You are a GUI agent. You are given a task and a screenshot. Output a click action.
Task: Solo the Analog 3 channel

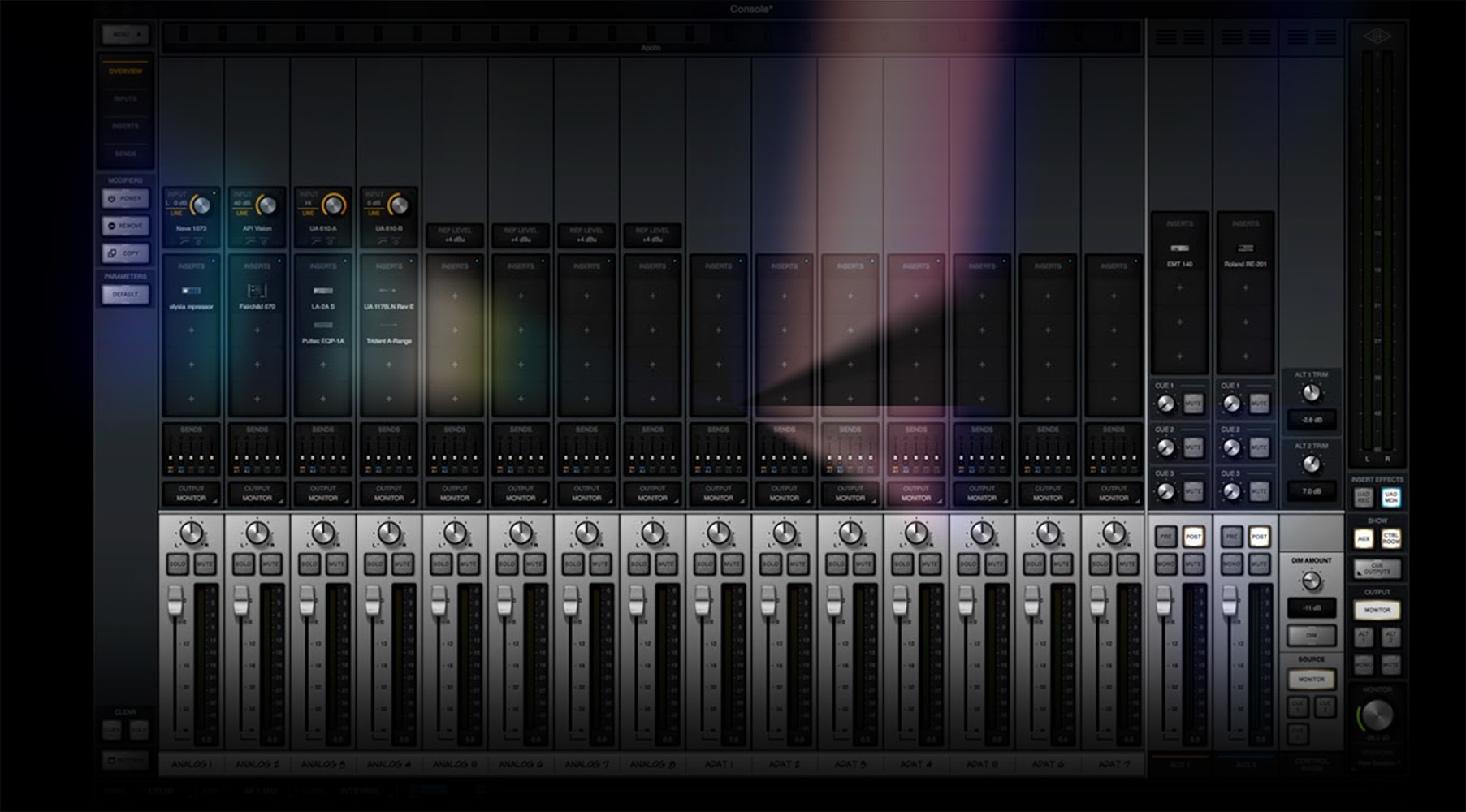309,564
